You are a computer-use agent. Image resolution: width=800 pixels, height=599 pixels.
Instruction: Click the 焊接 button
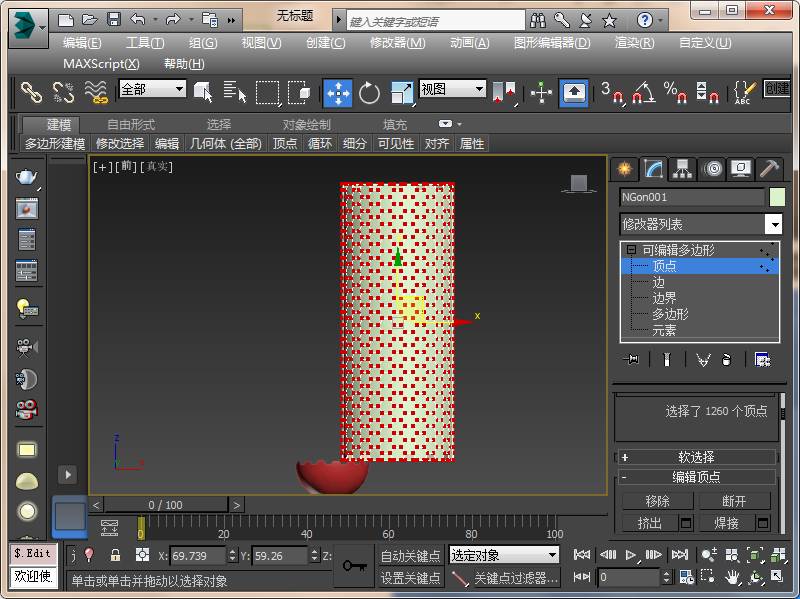pos(727,523)
